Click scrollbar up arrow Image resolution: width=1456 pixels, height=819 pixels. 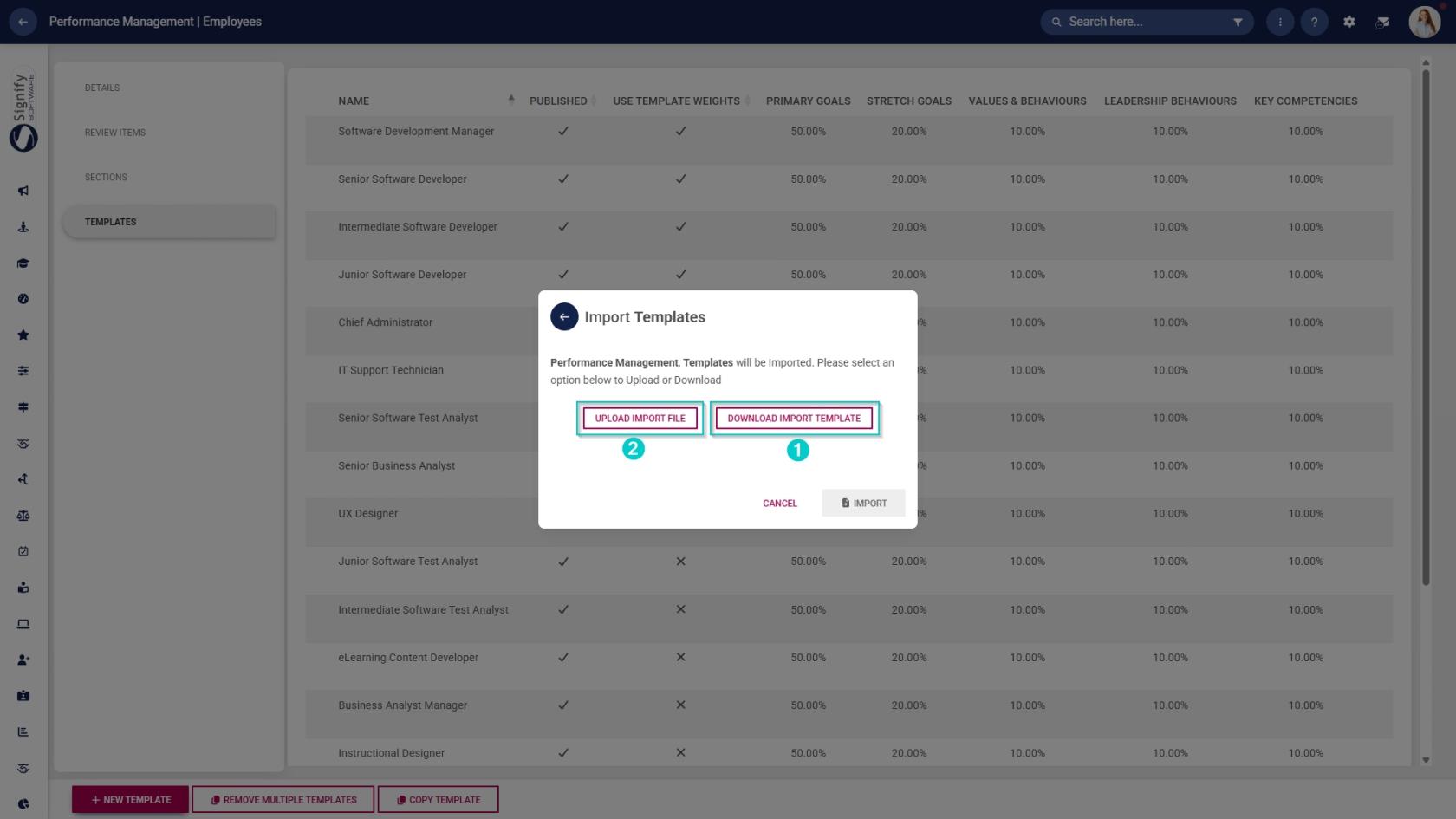click(1426, 62)
